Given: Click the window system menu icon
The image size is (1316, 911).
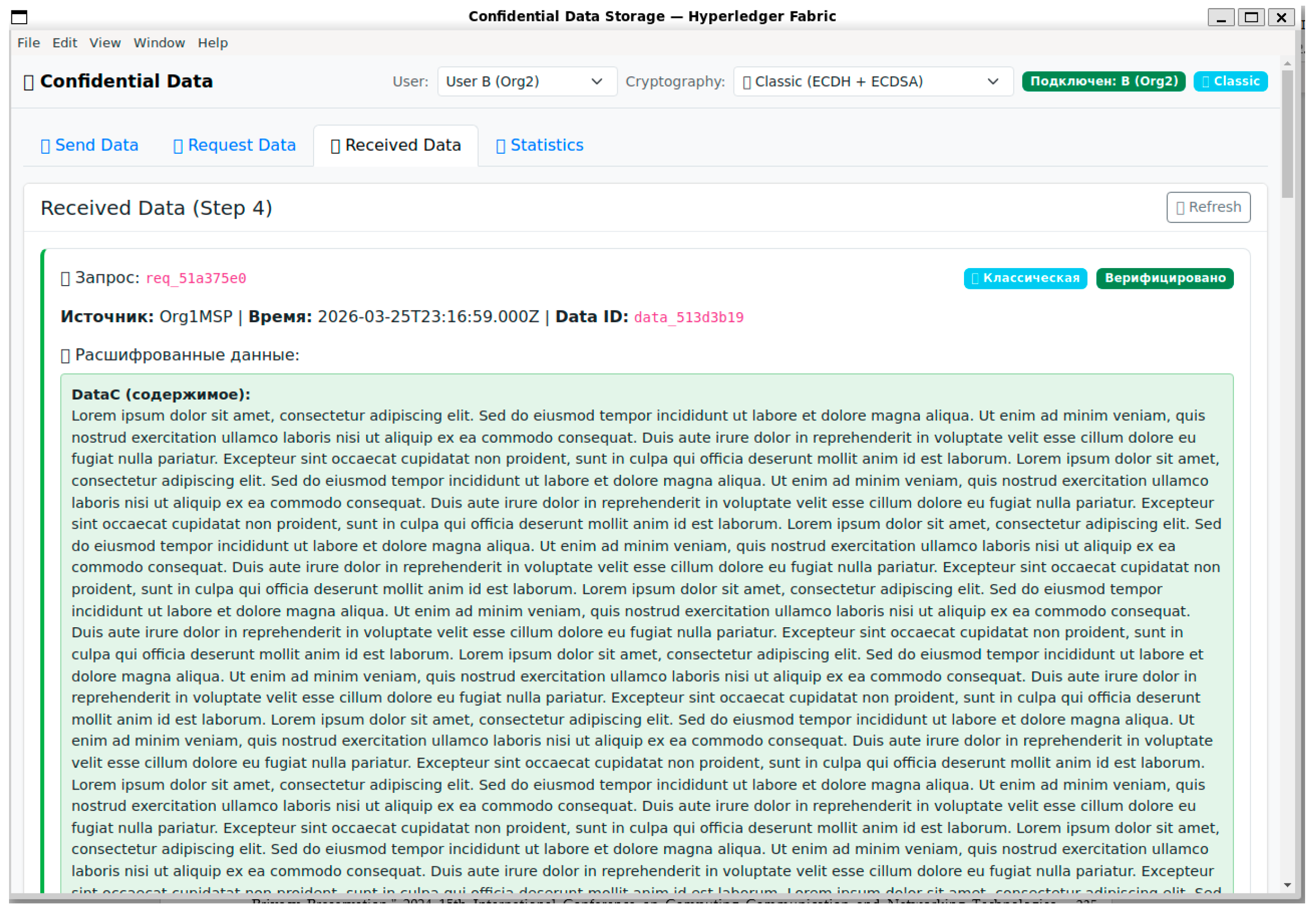Looking at the screenshot, I should point(19,17).
